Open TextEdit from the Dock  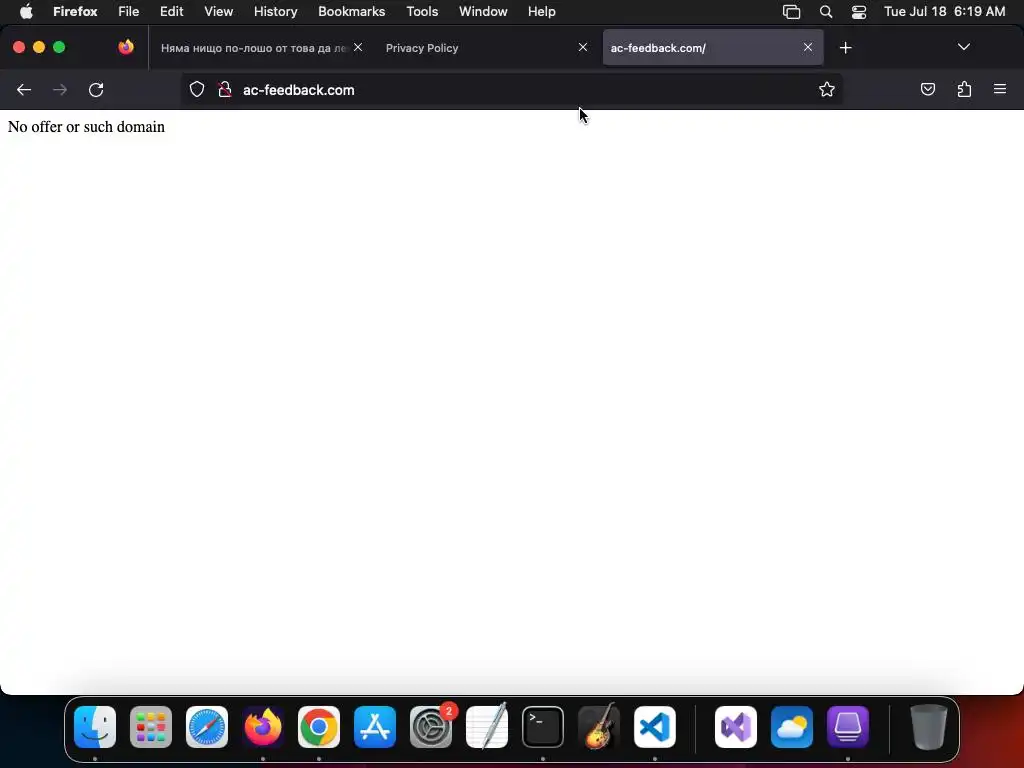tap(487, 727)
